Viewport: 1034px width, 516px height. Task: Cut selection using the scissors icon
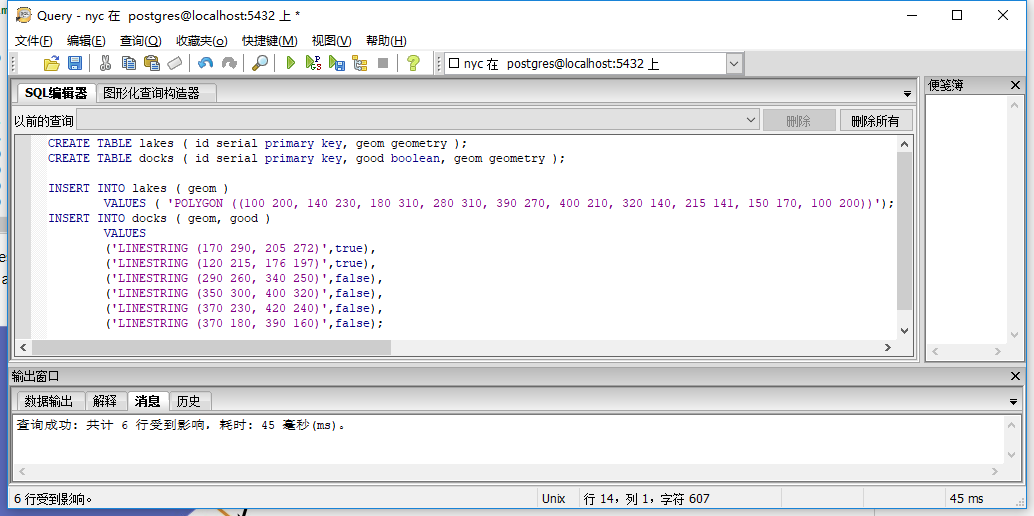[105, 63]
